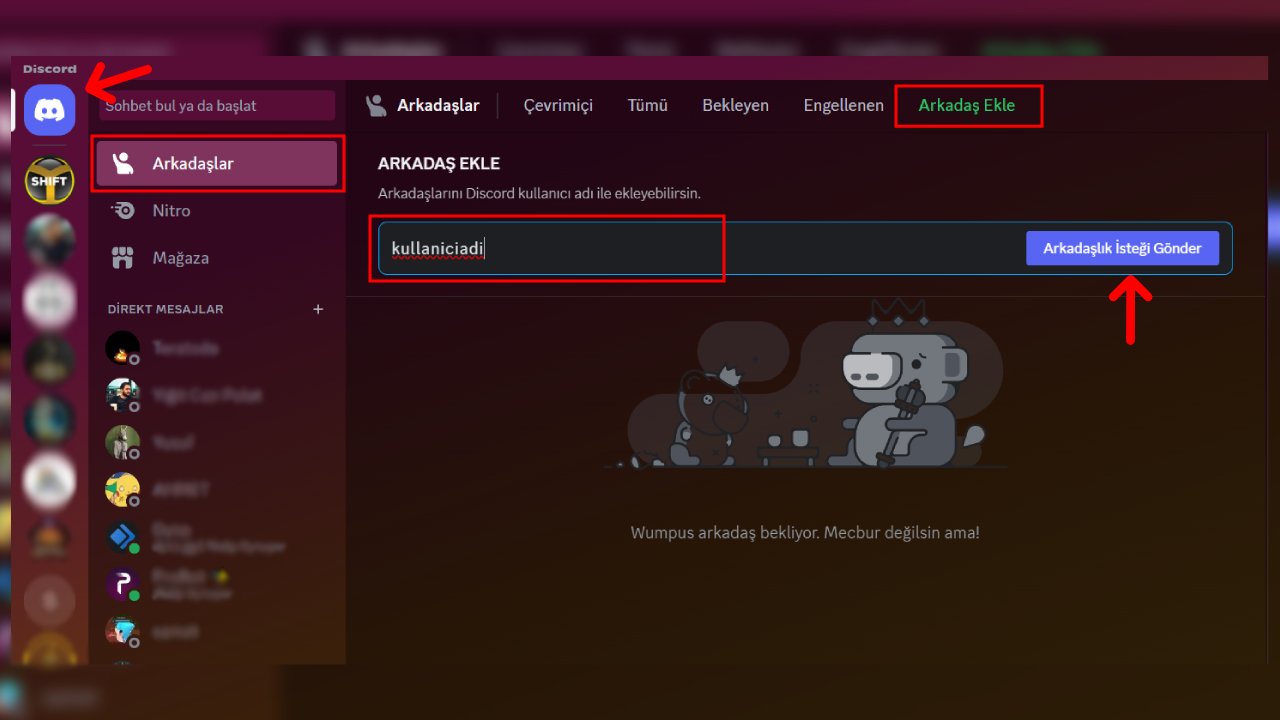This screenshot has height=720, width=1280.
Task: Open the Arkadaş Ekle tab
Action: pyautogui.click(x=967, y=105)
